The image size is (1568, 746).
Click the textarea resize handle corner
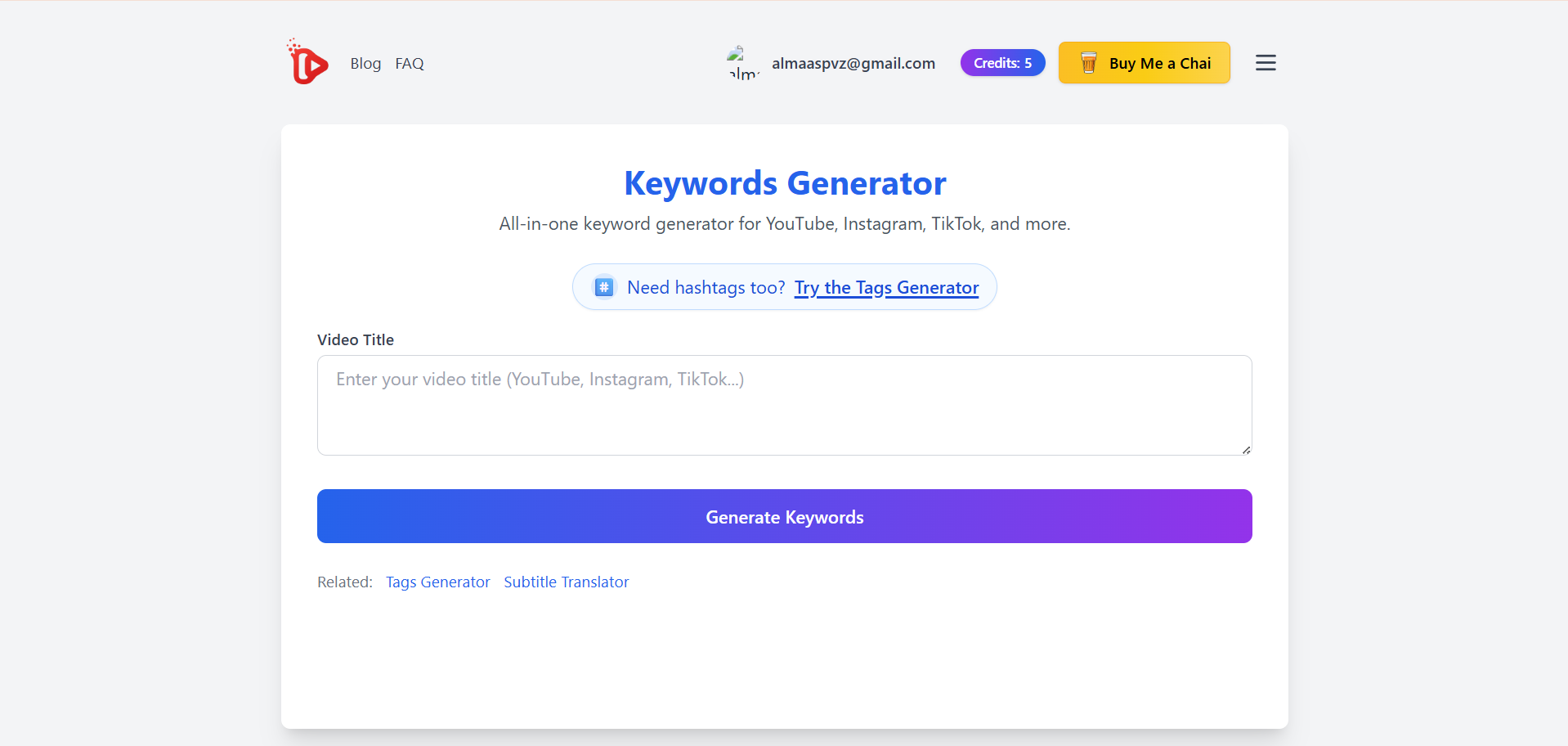pyautogui.click(x=1246, y=449)
